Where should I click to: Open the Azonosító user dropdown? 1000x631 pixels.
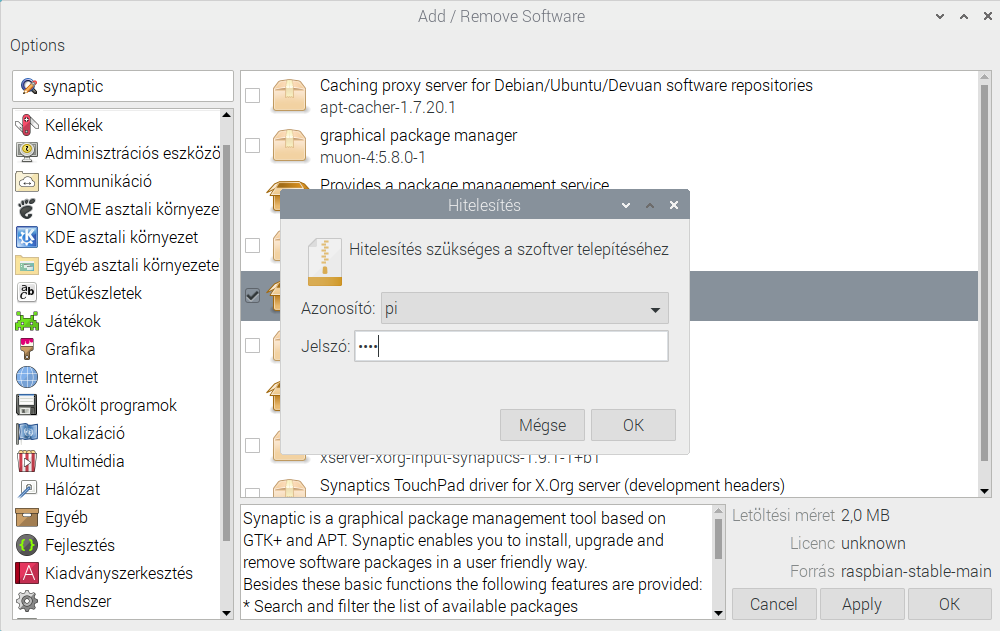[x=524, y=309]
